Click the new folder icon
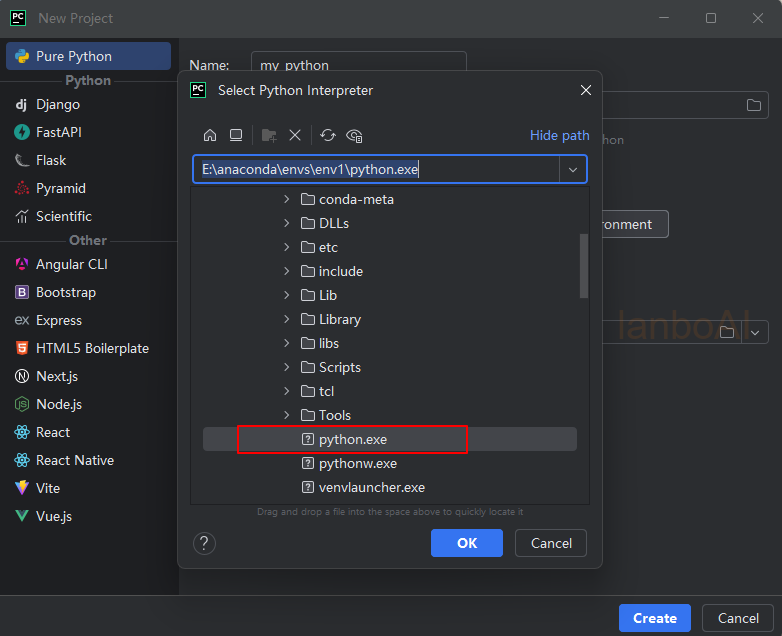The width and height of the screenshot is (782, 636). (269, 135)
